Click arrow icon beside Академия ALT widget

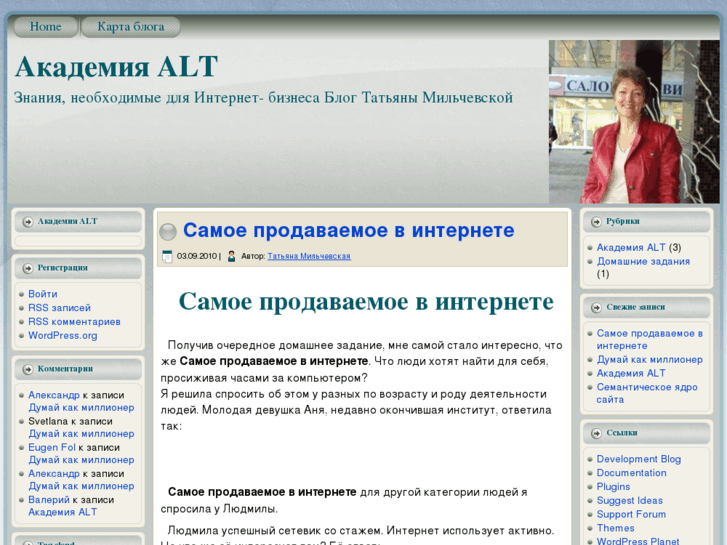[28, 222]
